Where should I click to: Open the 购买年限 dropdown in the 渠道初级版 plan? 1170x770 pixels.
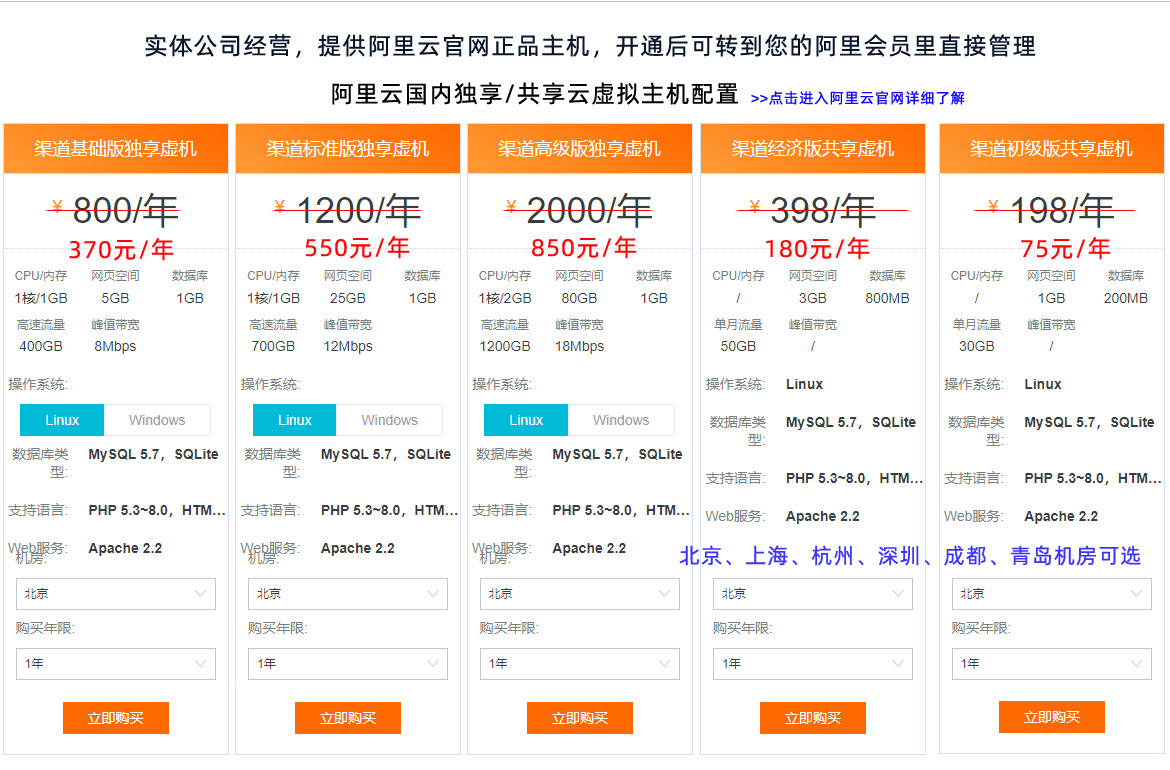(x=1051, y=664)
